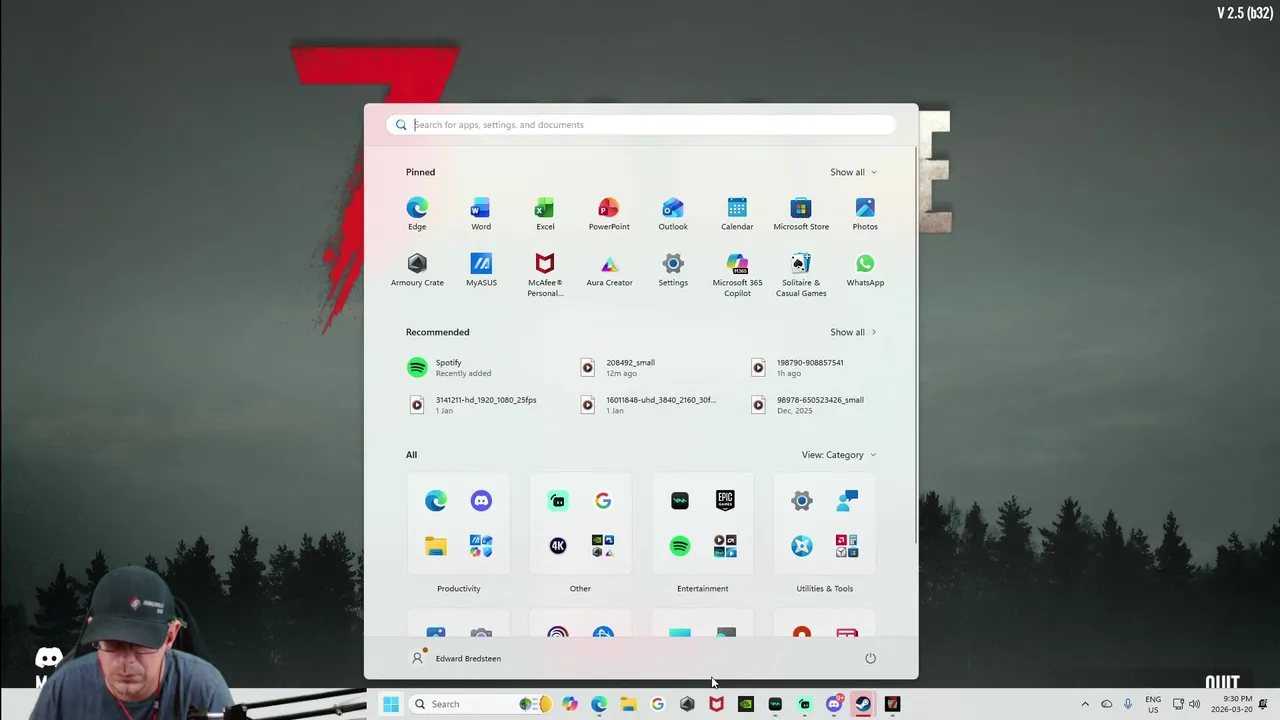Click the power button in Start menu
The width and height of the screenshot is (1280, 720).
click(x=870, y=658)
